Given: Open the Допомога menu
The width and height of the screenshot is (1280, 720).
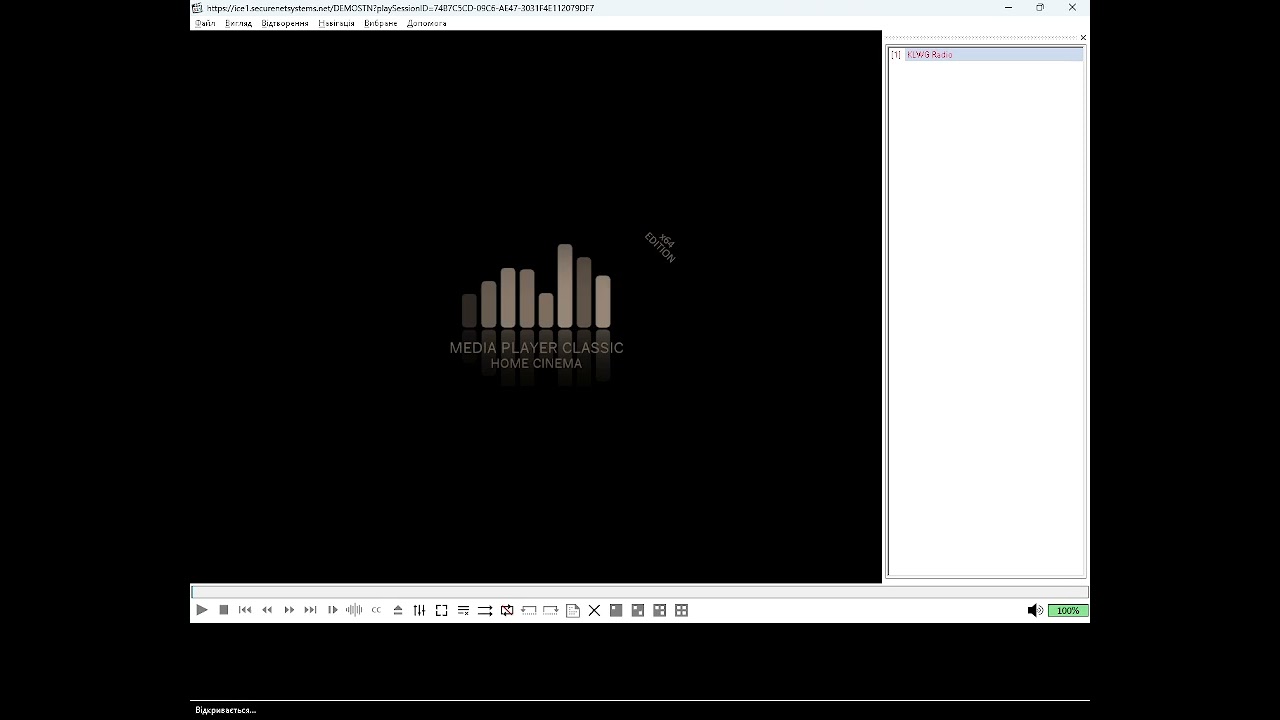Looking at the screenshot, I should point(427,23).
